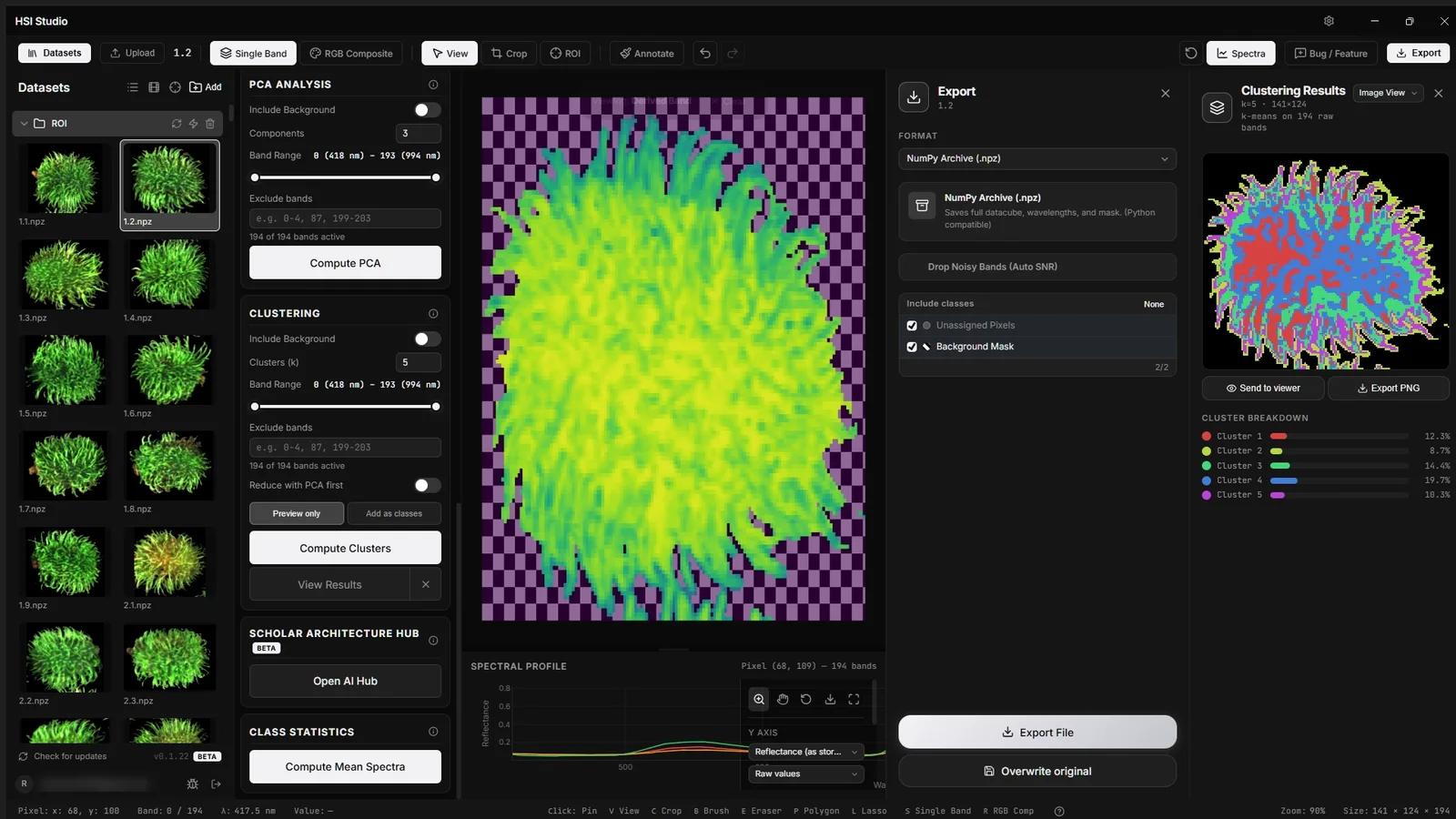Open Raw values dropdown
This screenshot has height=819, width=1456.
[x=806, y=774]
